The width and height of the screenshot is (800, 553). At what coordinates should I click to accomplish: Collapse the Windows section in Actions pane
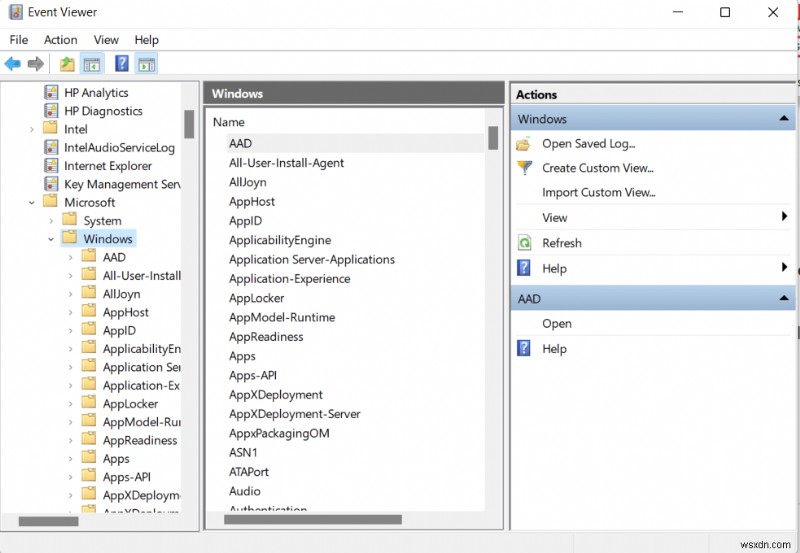(785, 119)
